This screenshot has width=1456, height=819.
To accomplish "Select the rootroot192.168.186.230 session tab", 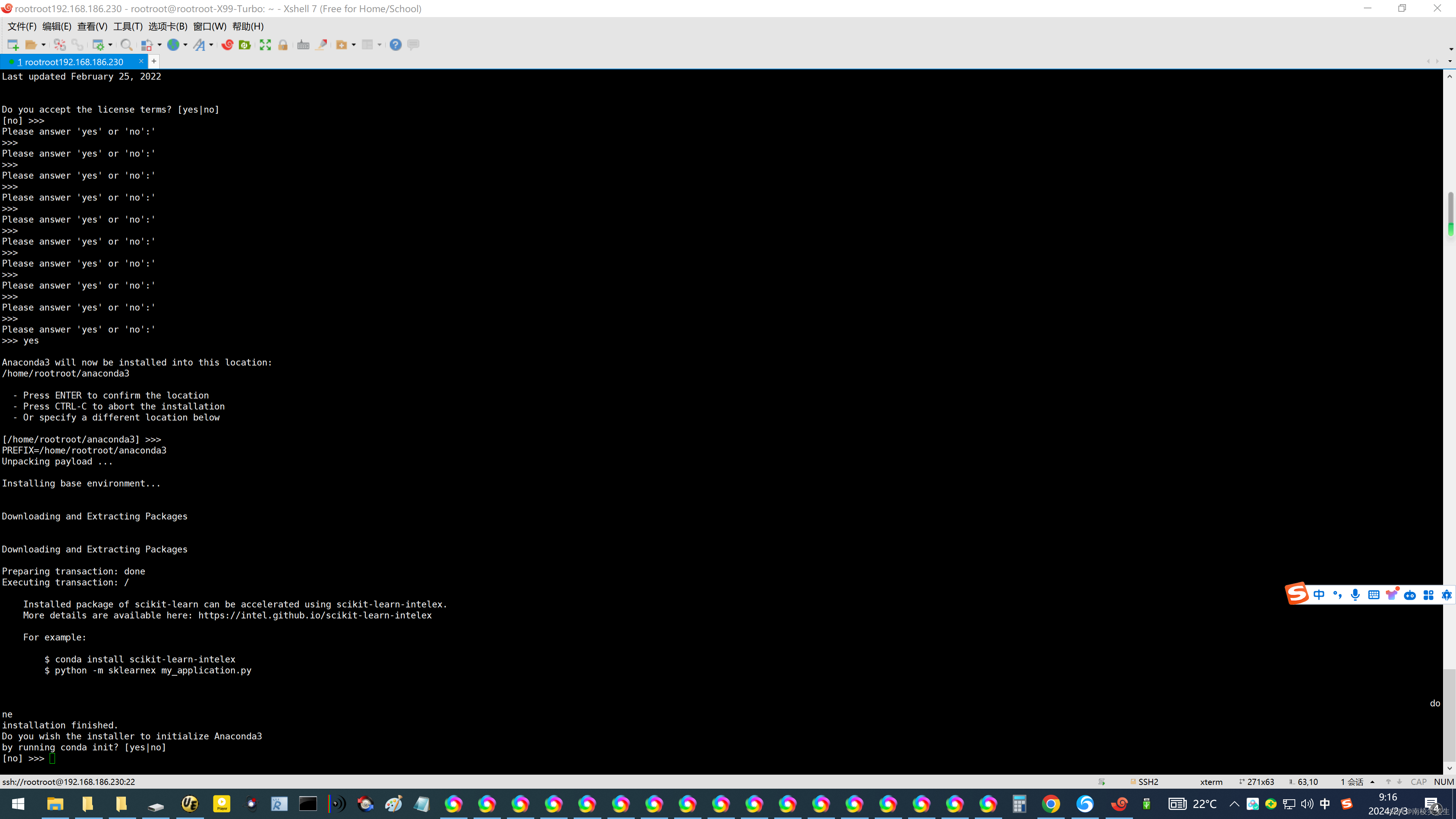I will tap(74, 61).
